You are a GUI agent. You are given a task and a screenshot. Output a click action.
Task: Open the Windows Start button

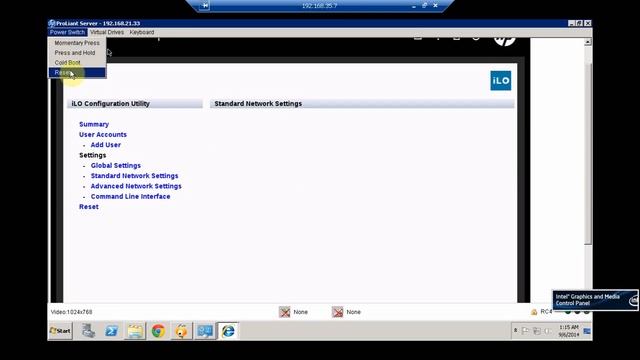(60, 331)
